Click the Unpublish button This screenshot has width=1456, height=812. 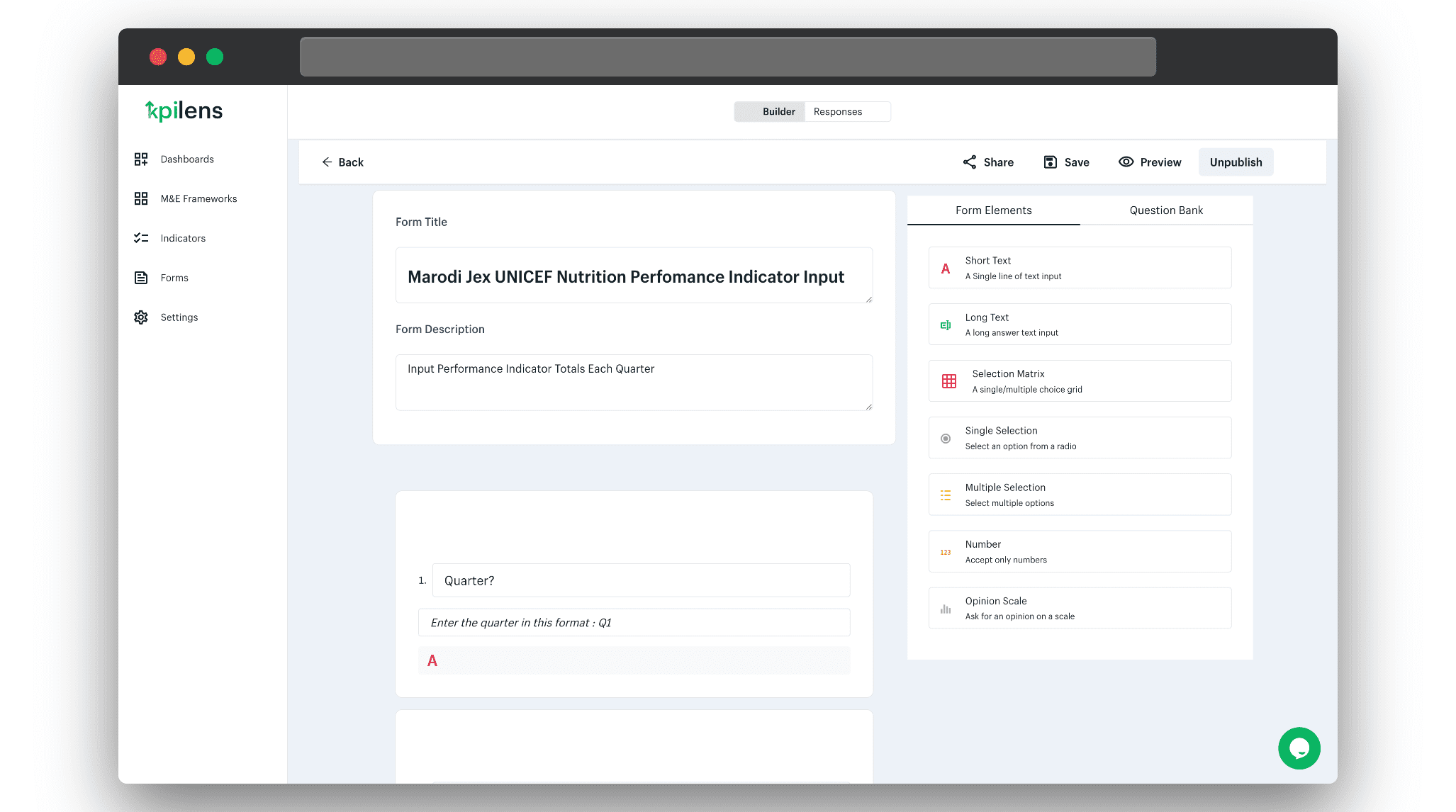1236,162
